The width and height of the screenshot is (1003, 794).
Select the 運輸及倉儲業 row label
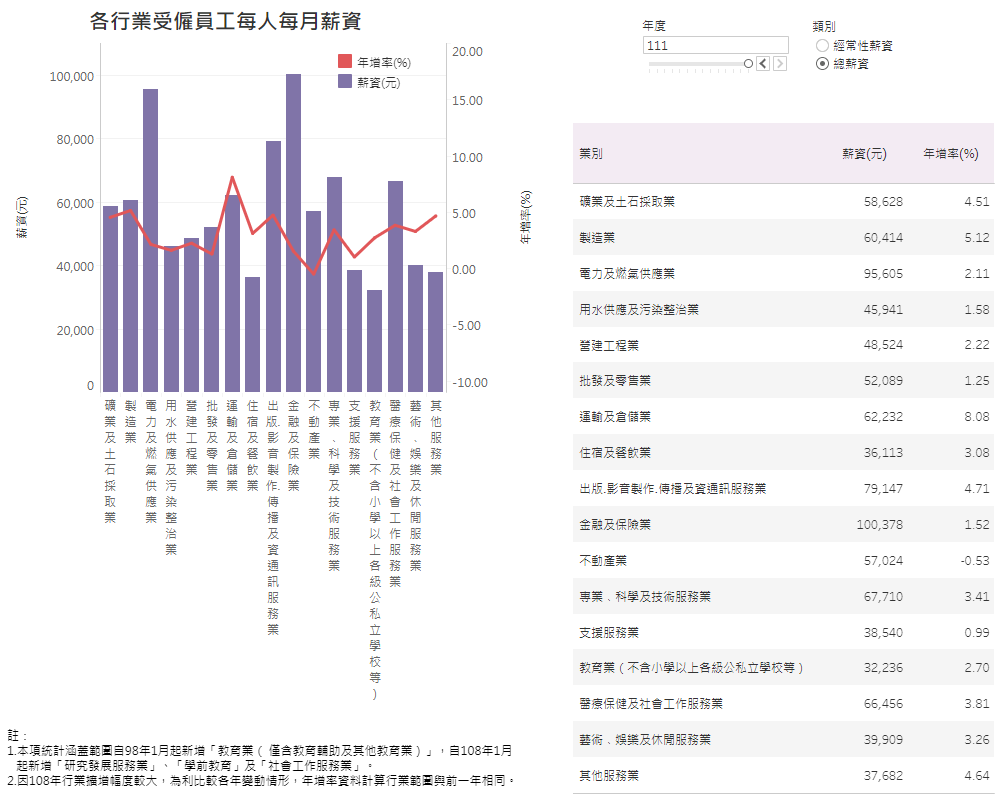[x=615, y=417]
